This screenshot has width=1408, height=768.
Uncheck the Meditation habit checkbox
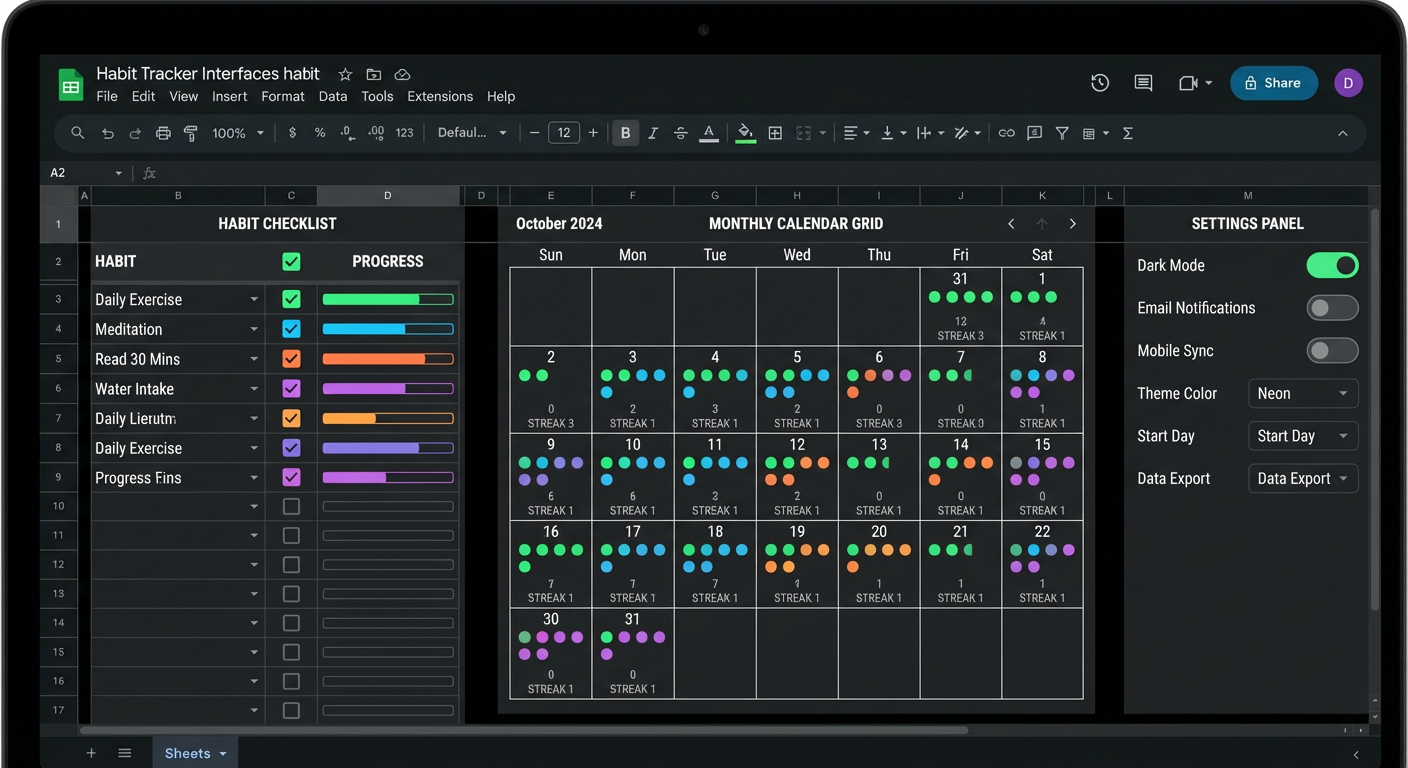pyautogui.click(x=291, y=329)
